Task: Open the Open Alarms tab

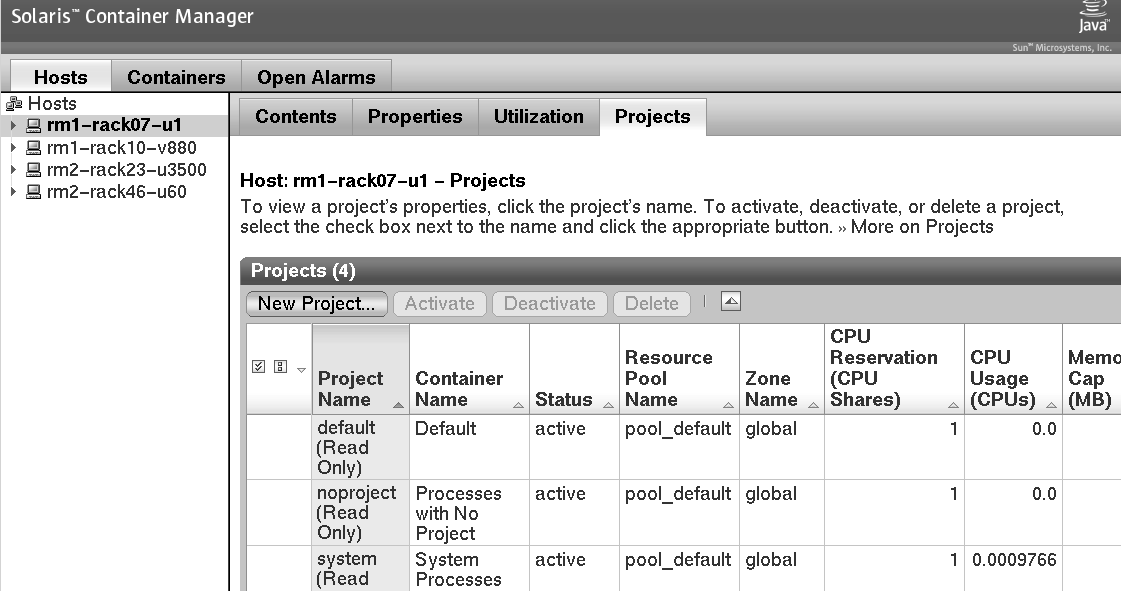Action: point(316,76)
